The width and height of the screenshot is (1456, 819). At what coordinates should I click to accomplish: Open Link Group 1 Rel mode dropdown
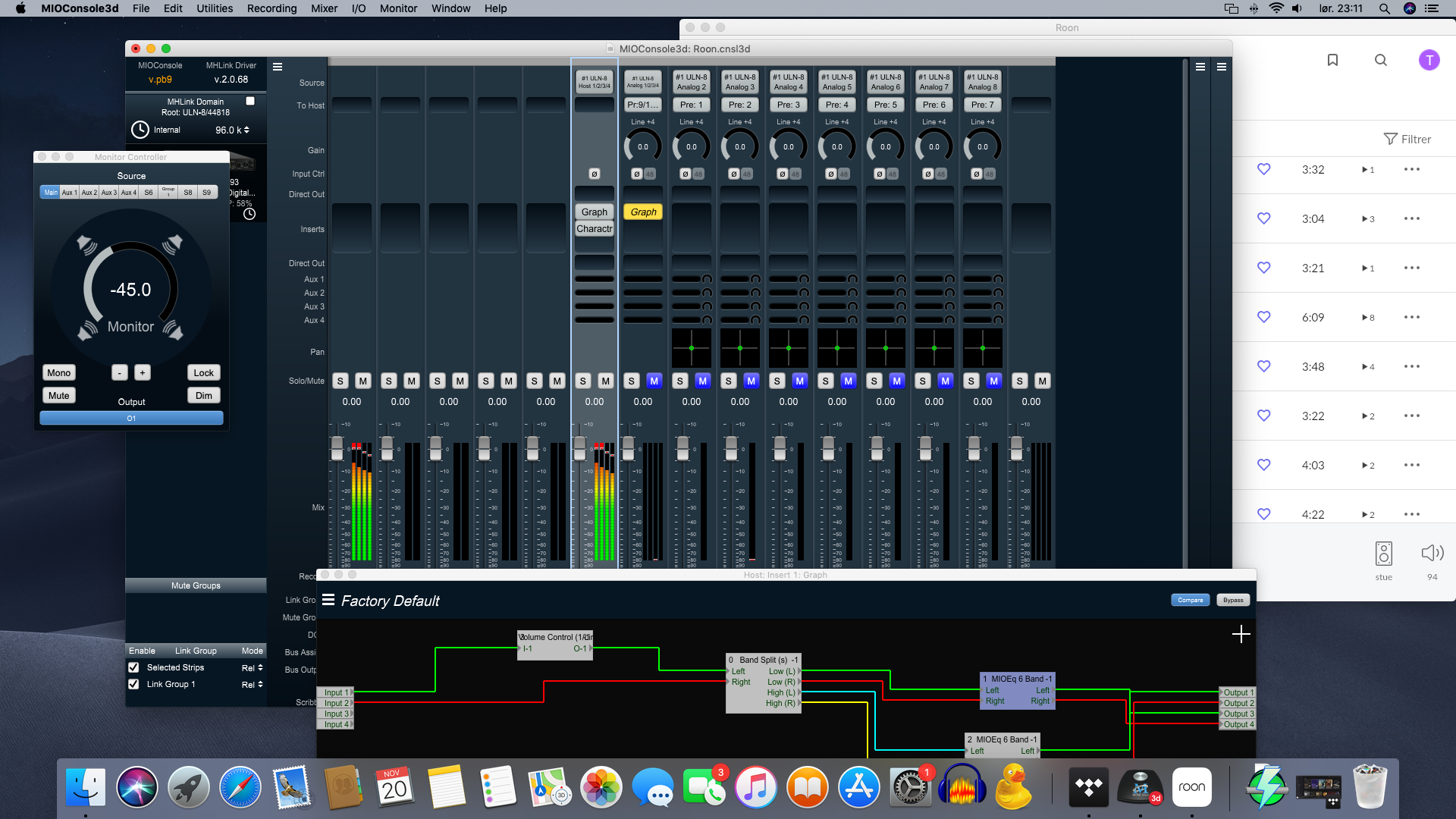(253, 684)
